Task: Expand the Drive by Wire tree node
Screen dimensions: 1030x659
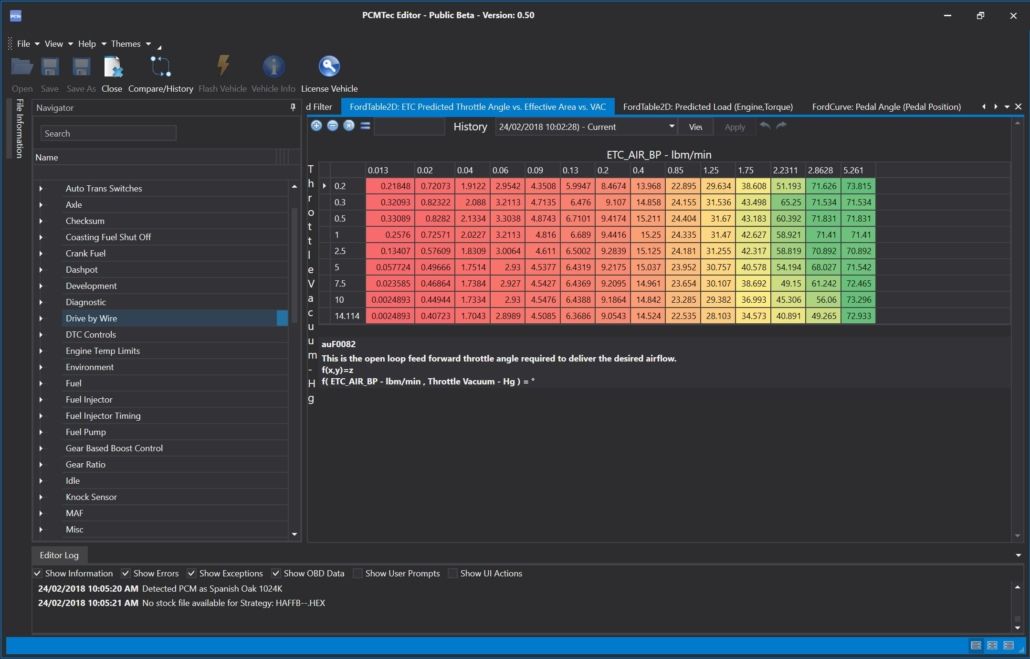Action: click(x=41, y=319)
